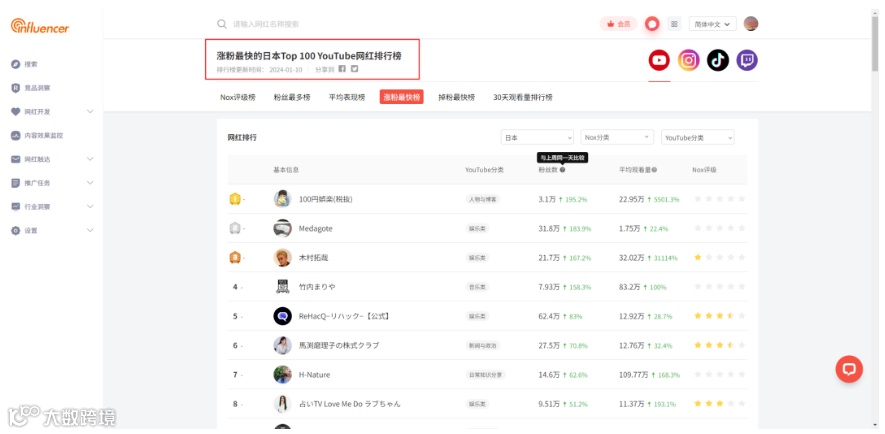Image resolution: width=885 pixels, height=434 pixels.
Task: Open the 日本 country dropdown
Action: coord(537,137)
